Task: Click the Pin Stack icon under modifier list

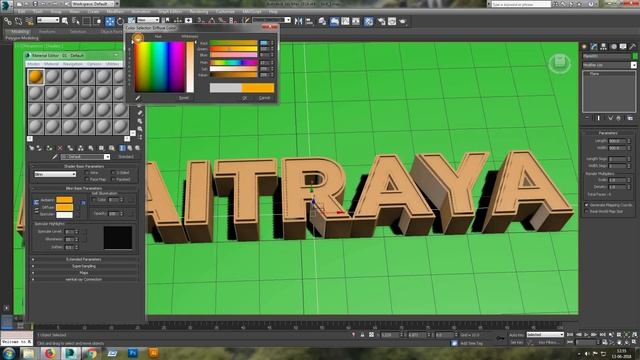Action: 587,118
